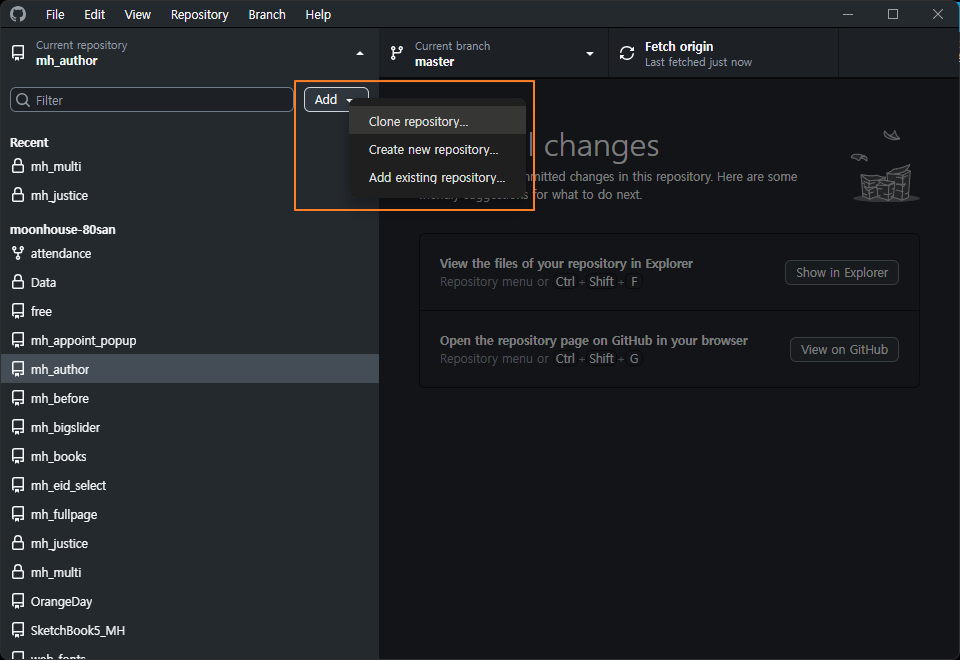The height and width of the screenshot is (660, 960).
Task: Click the Show in Explorer button
Action: click(842, 272)
